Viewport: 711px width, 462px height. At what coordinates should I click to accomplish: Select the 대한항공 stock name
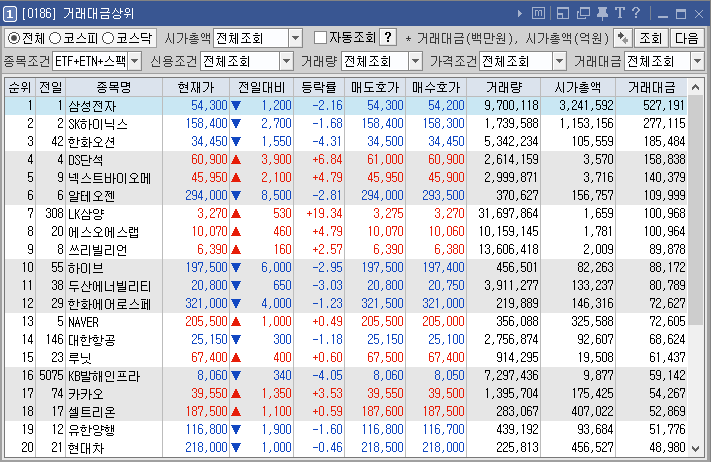click(x=92, y=340)
